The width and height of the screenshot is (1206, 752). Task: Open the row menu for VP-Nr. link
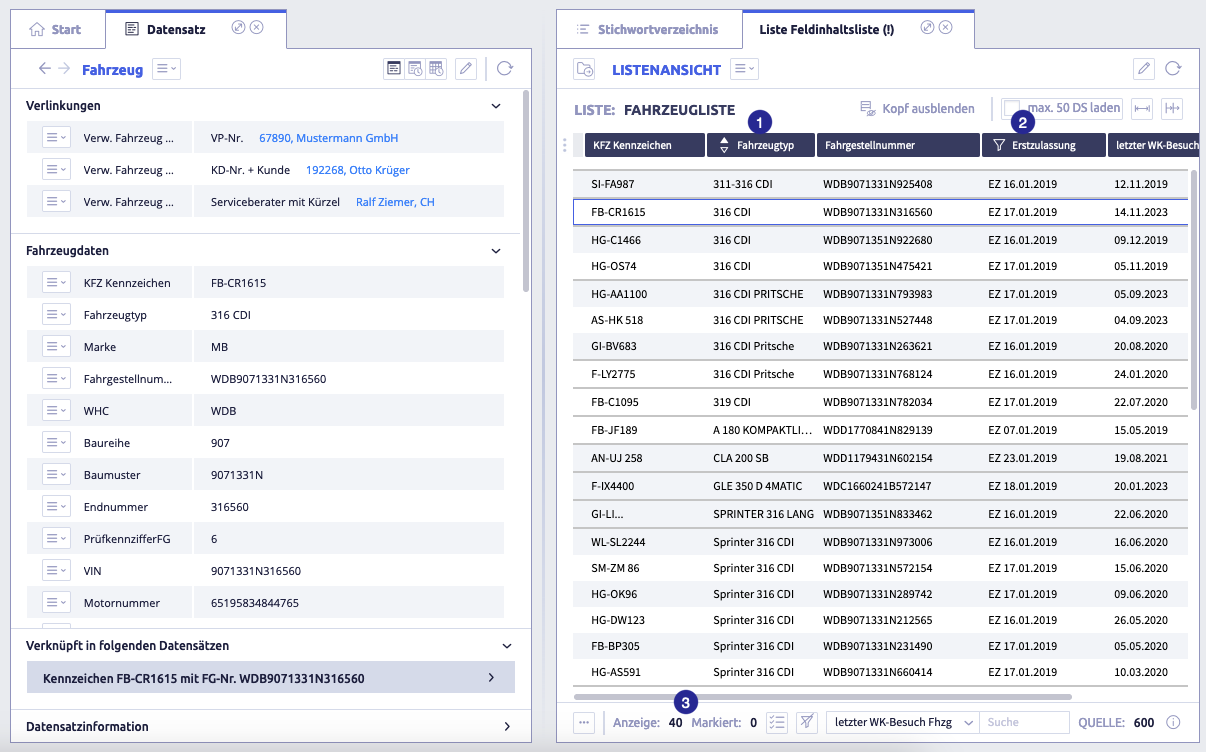click(56, 138)
